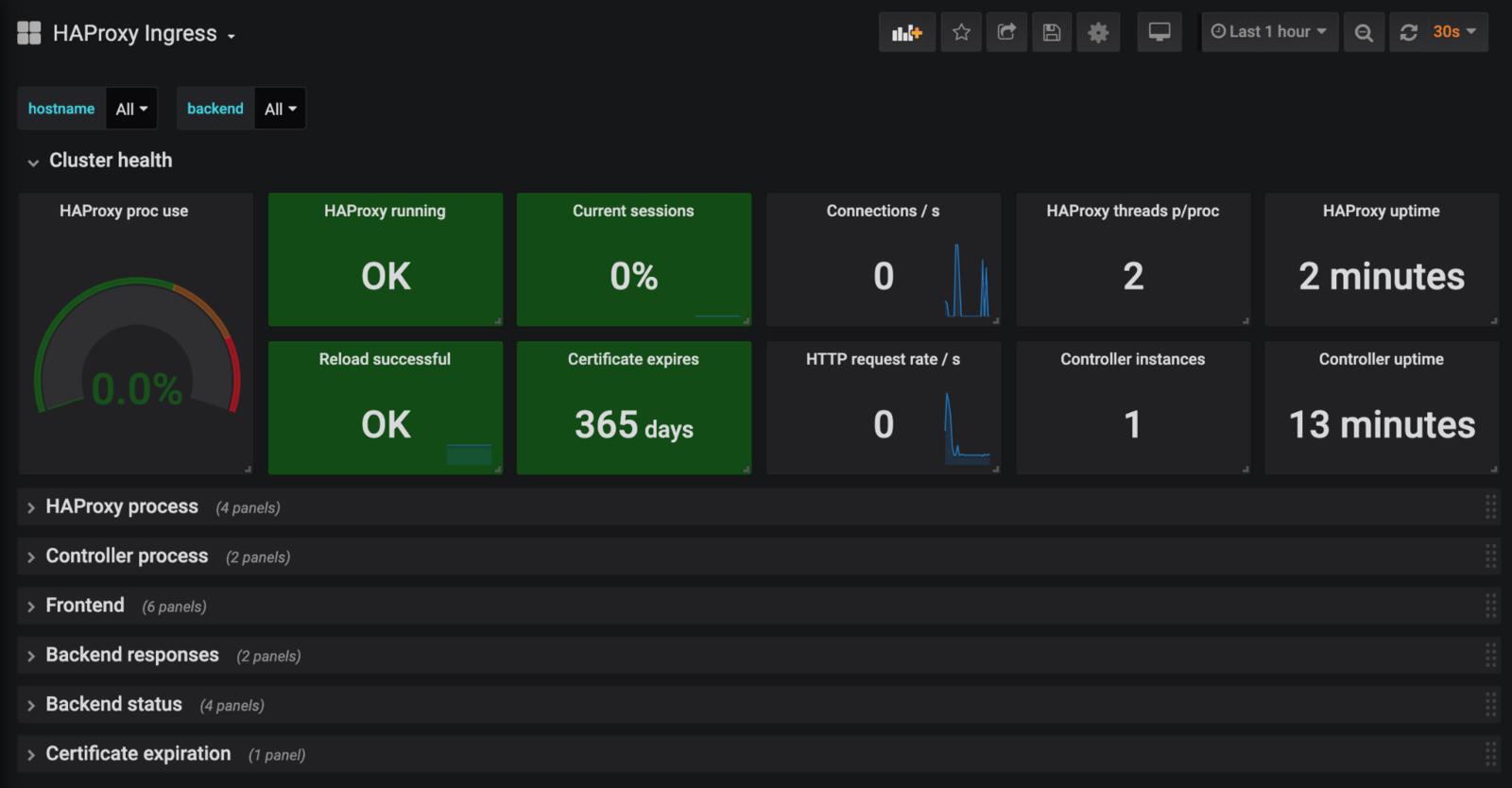Click the Controller instances value 1
The width and height of the screenshot is (1512, 788).
coord(1132,425)
